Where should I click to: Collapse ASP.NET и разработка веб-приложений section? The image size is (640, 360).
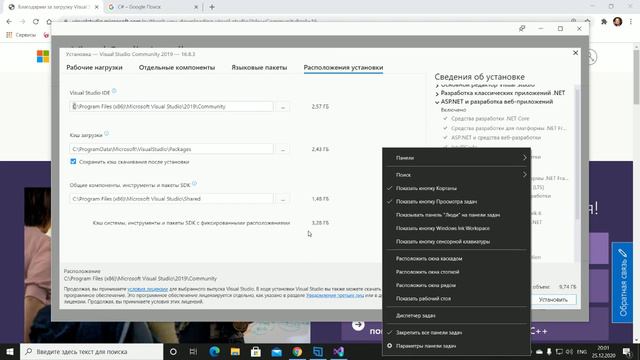coord(437,102)
